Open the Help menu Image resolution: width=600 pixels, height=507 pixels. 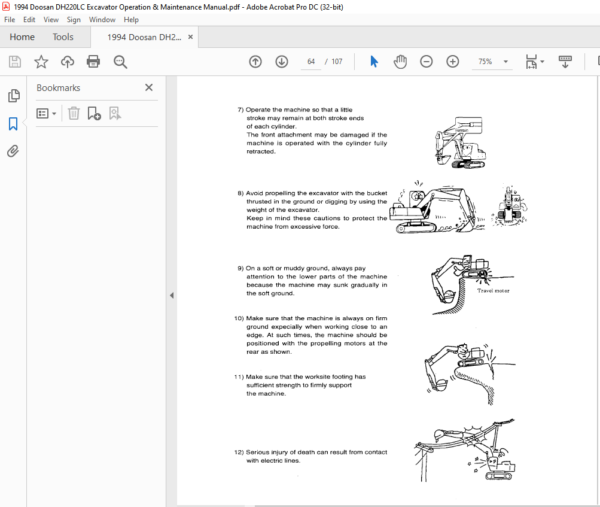[131, 20]
